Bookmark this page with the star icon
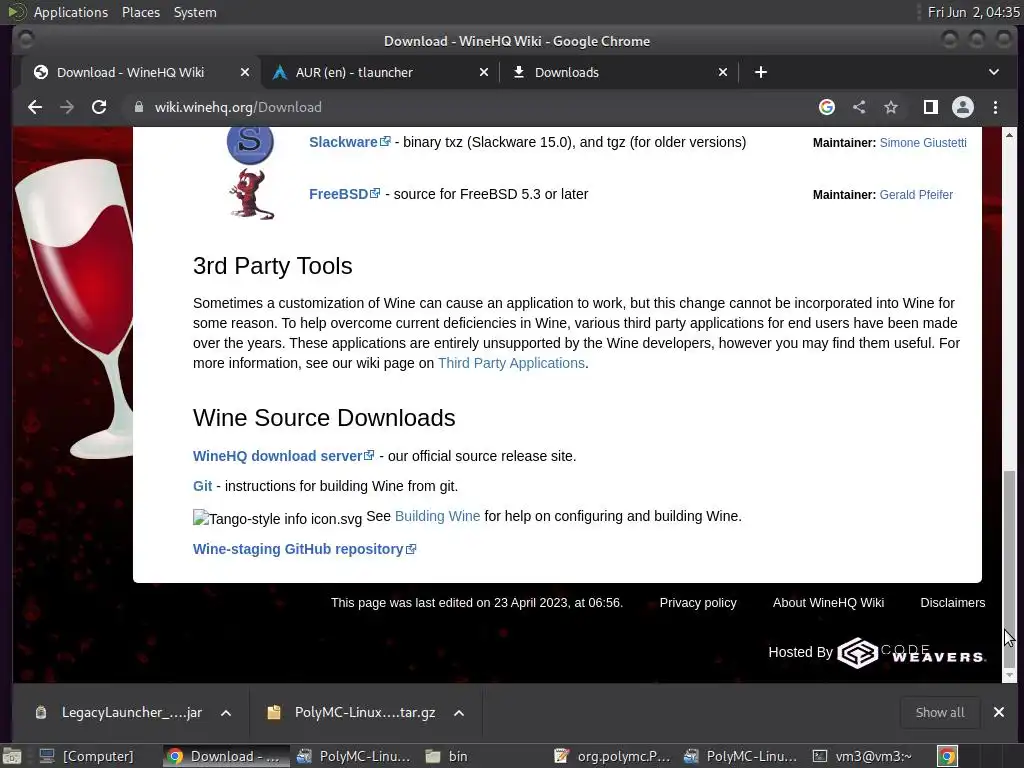The height and width of the screenshot is (768, 1024). tap(891, 107)
